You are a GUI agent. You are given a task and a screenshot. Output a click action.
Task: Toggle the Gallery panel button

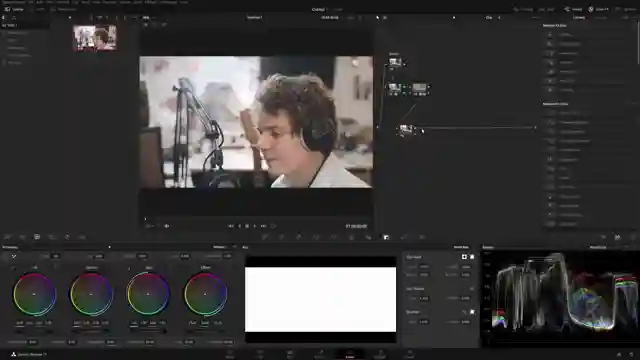pyautogui.click(x=14, y=9)
